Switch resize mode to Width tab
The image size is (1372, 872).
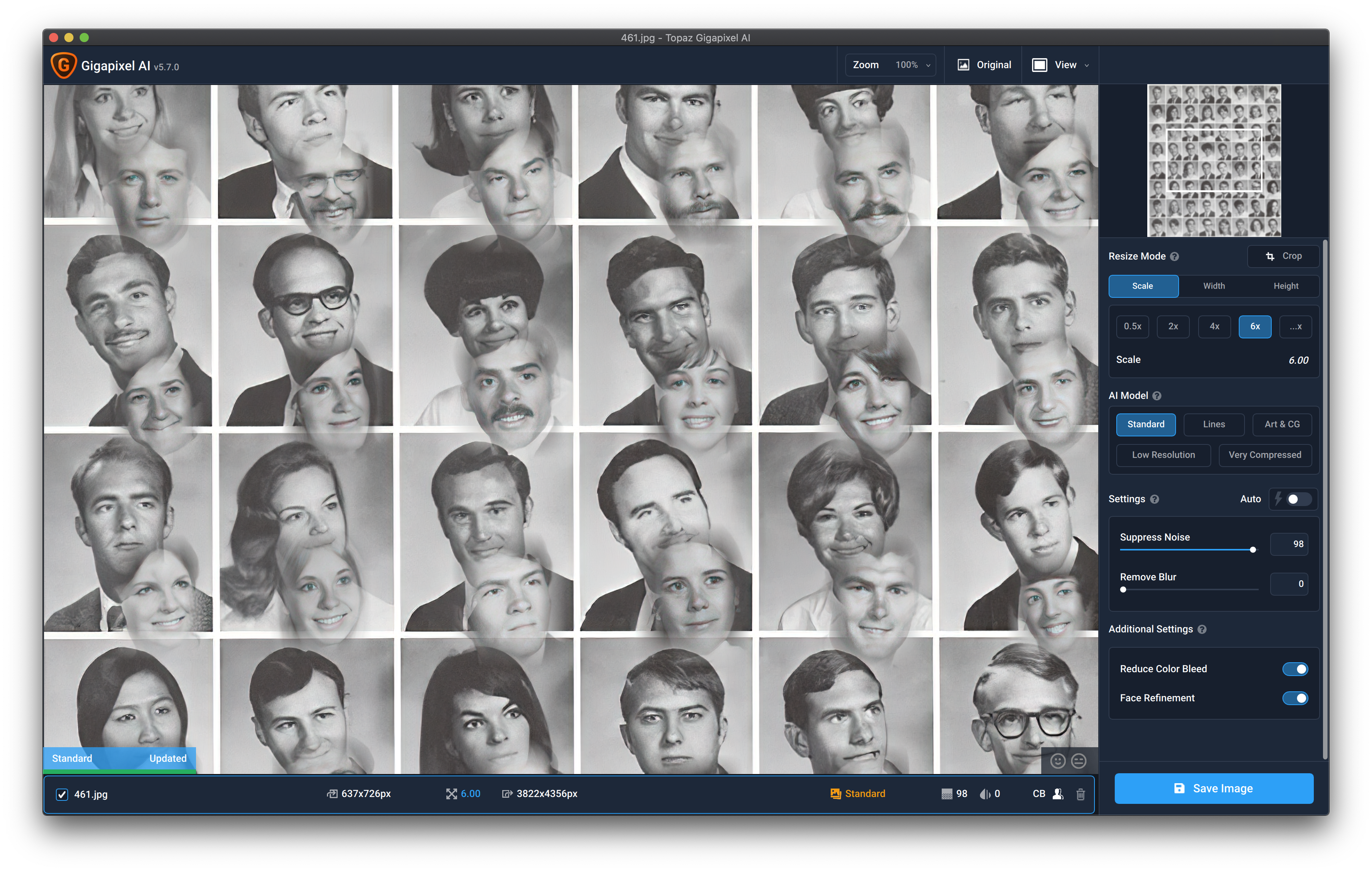1214,286
